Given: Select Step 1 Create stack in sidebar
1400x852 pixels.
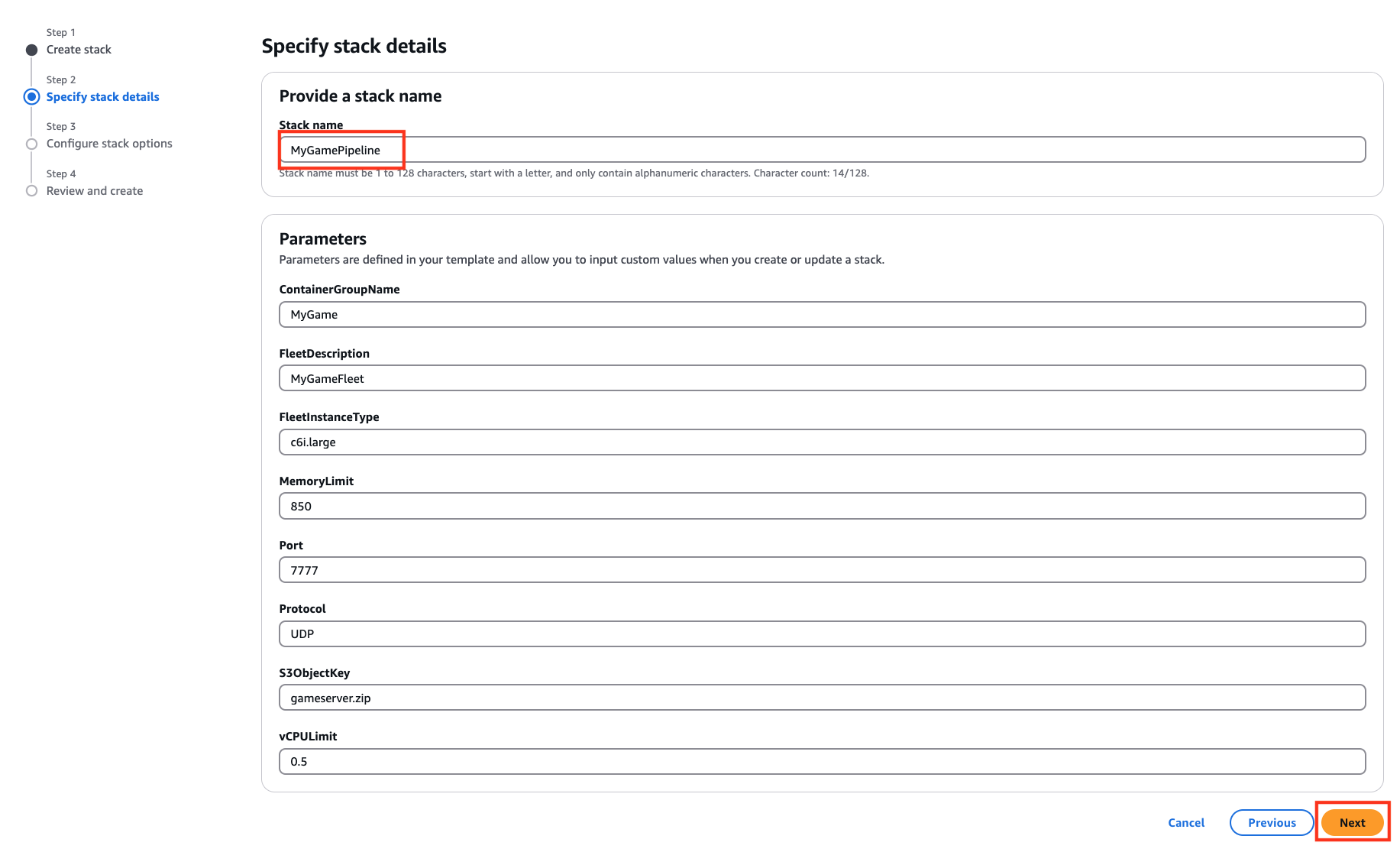Looking at the screenshot, I should click(79, 49).
